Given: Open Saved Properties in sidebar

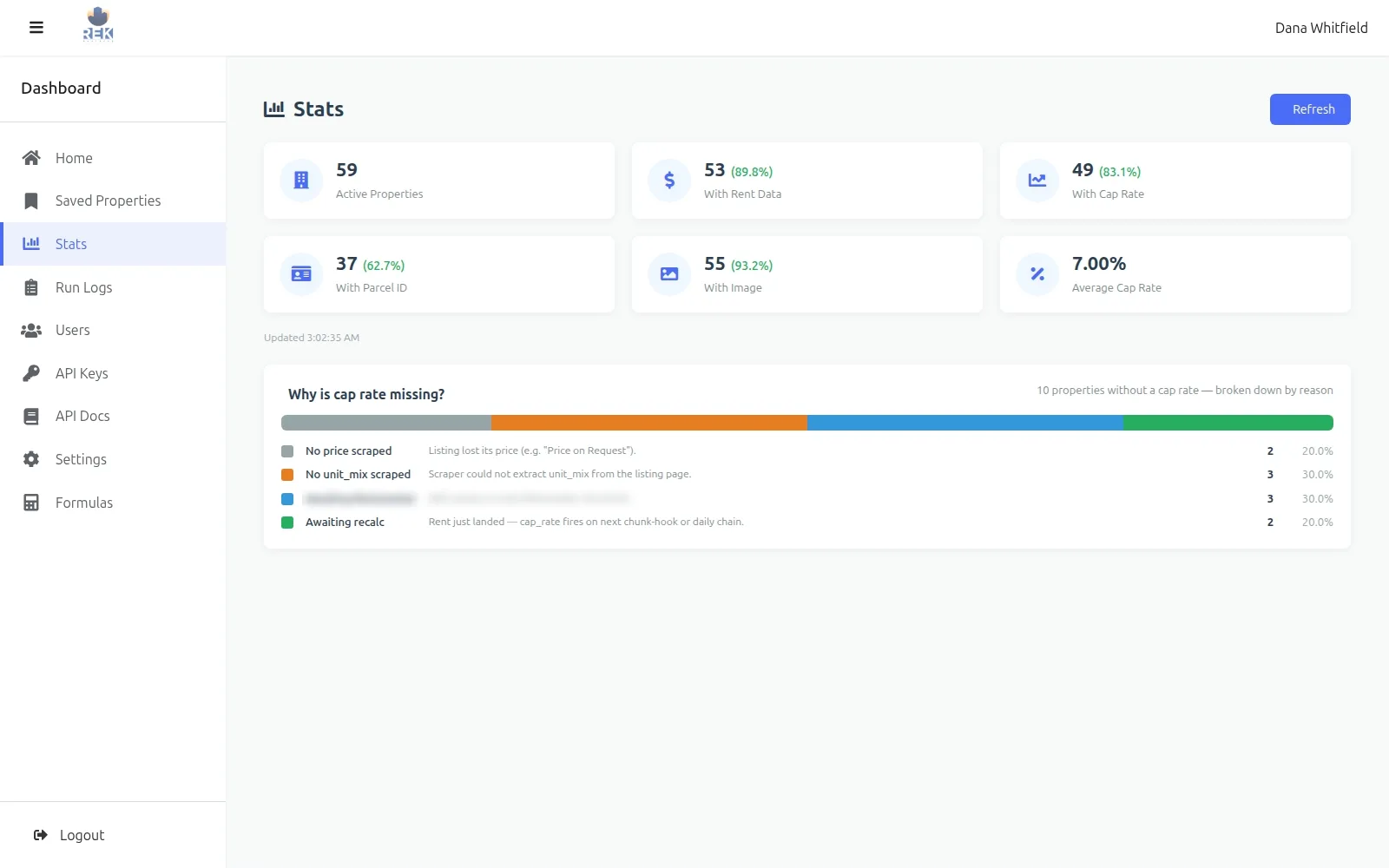Looking at the screenshot, I should click(113, 201).
